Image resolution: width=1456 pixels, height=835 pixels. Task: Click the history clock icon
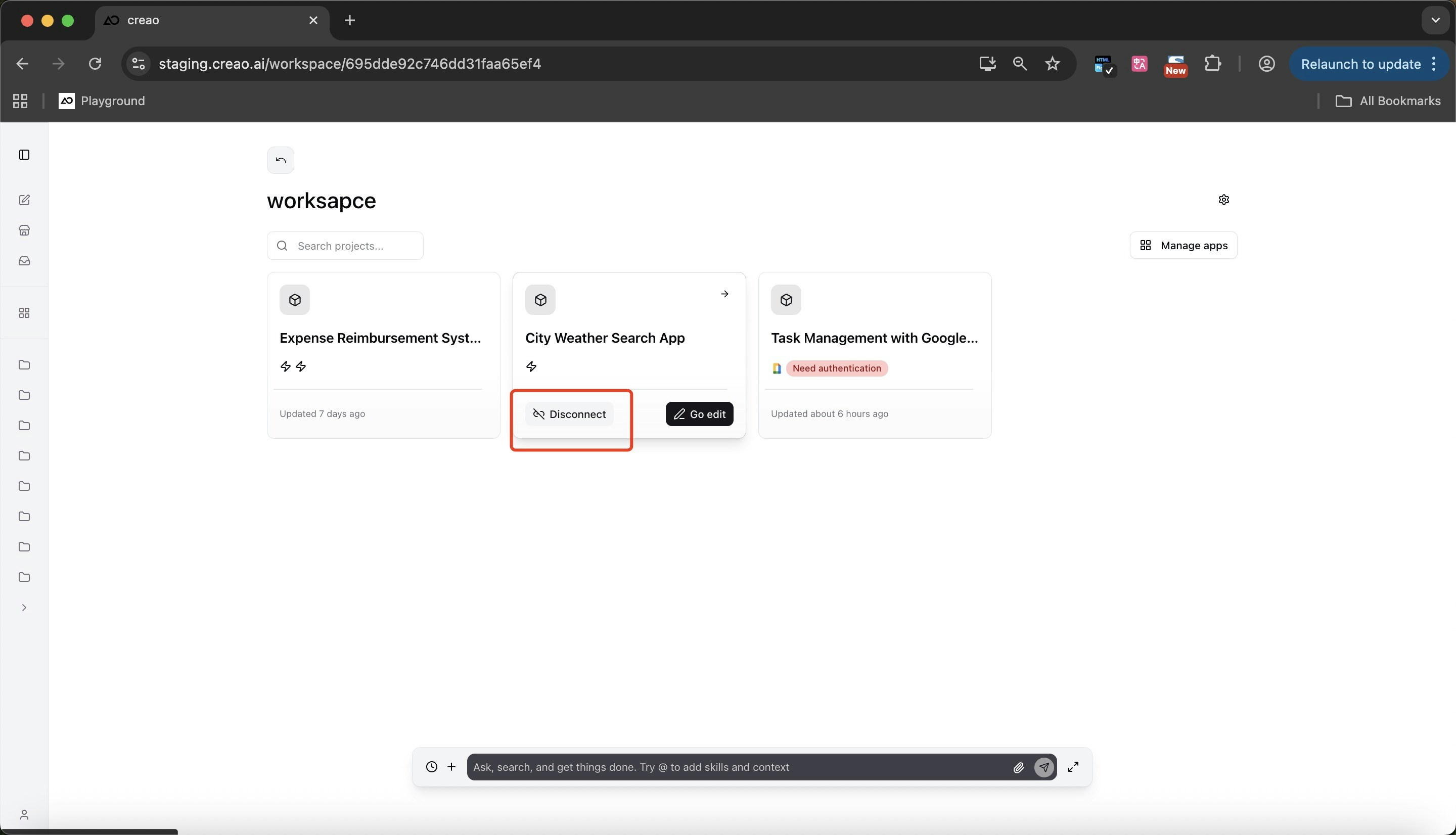431,767
